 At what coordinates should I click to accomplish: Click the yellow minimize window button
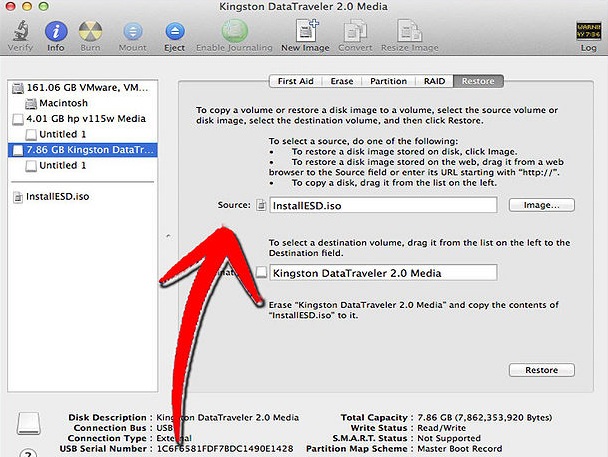pyautogui.click(x=27, y=6)
